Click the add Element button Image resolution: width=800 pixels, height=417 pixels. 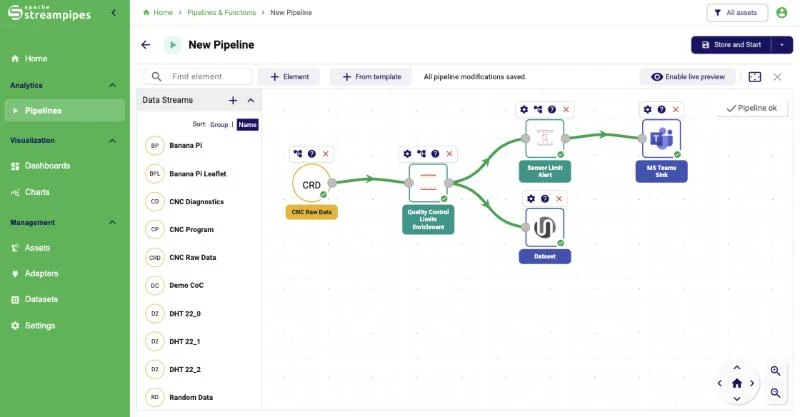(289, 77)
